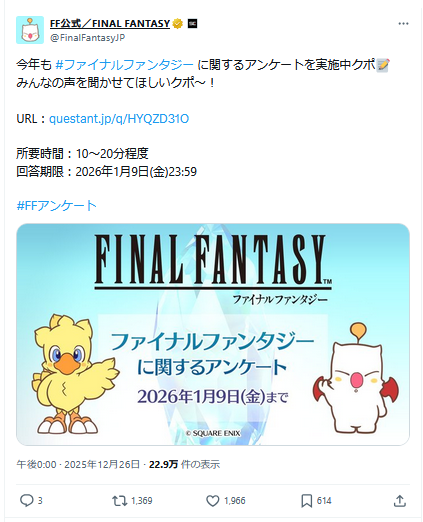Click the gold verified badge

[x=178, y=24]
